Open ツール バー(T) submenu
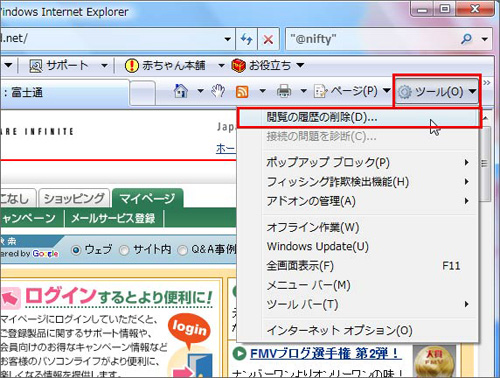 coord(358,304)
